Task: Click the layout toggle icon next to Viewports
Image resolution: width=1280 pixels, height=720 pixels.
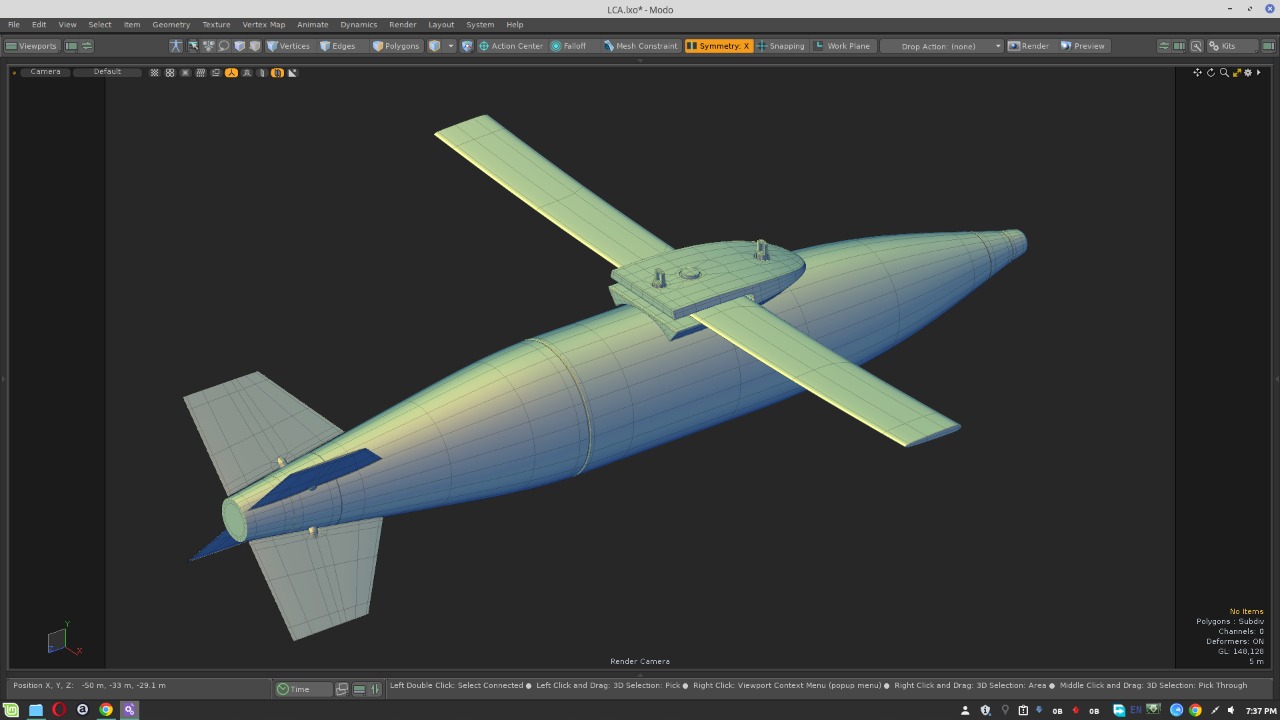Action: pos(71,46)
